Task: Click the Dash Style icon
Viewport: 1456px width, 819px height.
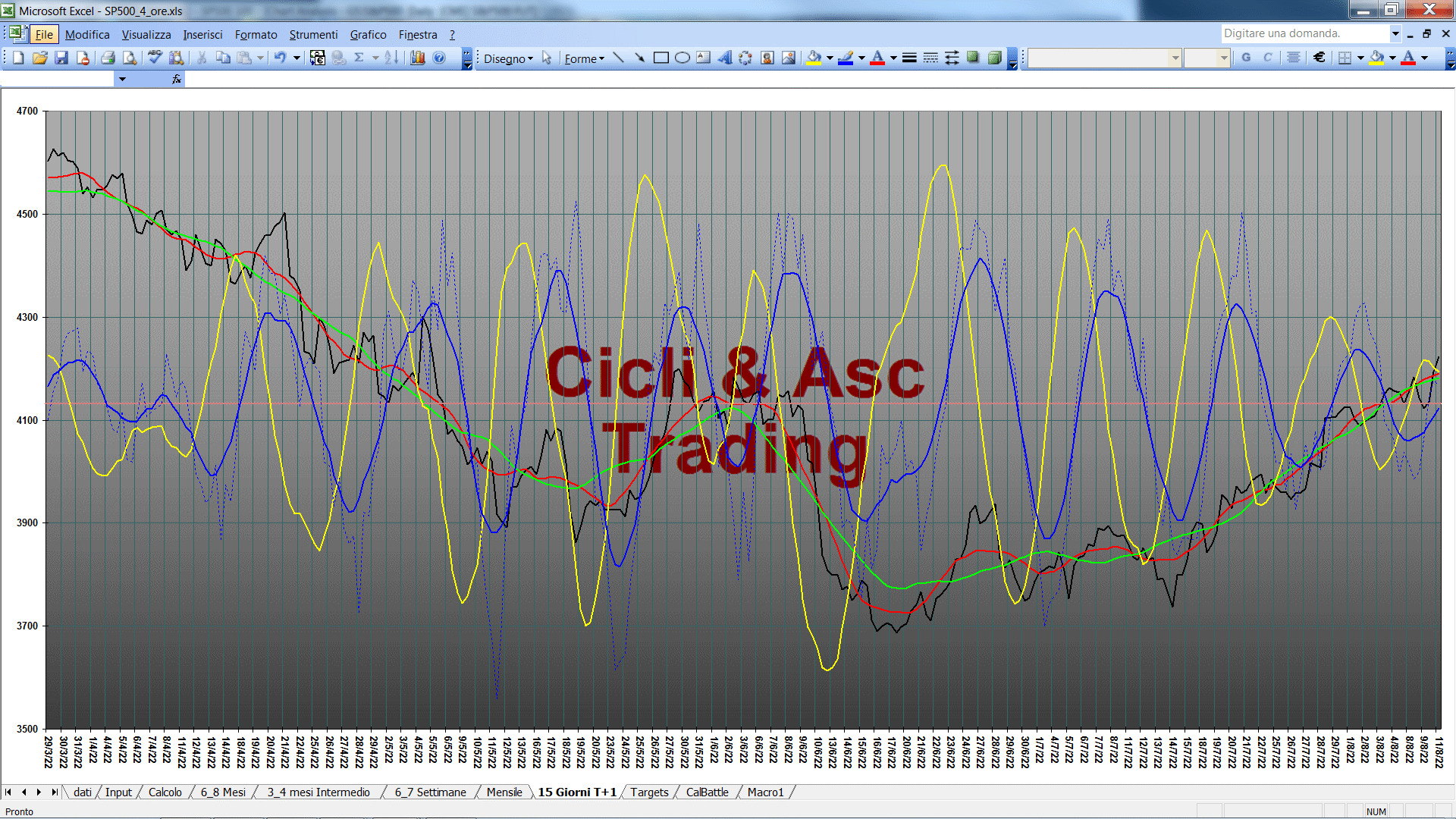Action: pyautogui.click(x=930, y=58)
